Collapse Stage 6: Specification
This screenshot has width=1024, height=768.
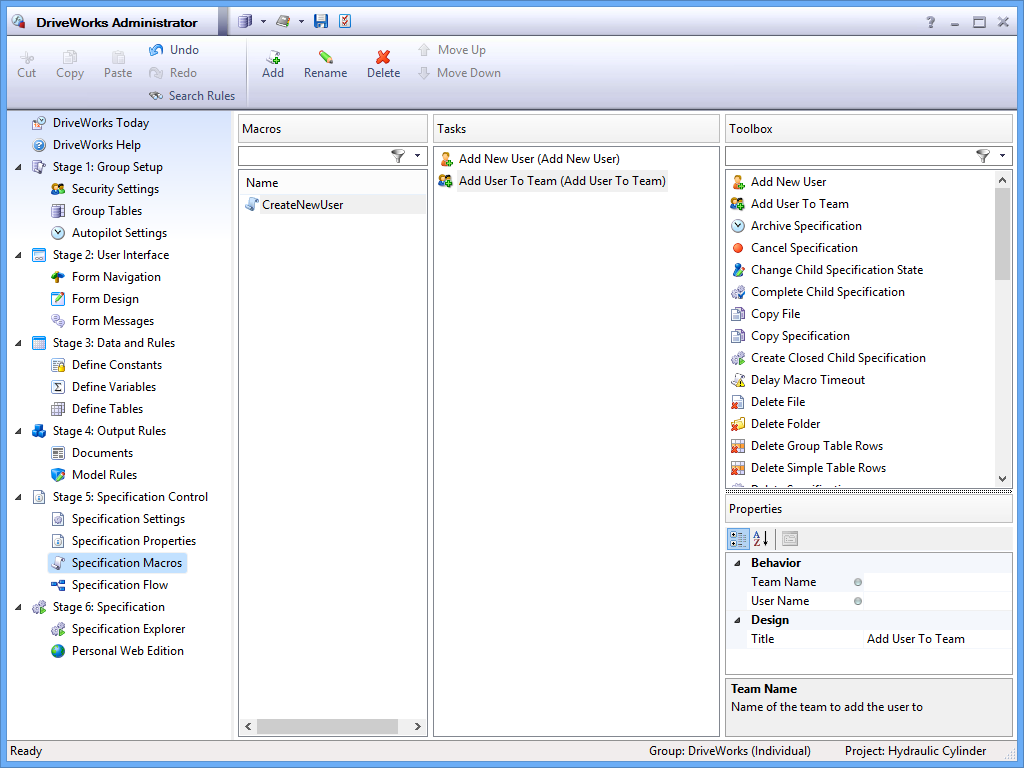(18, 607)
